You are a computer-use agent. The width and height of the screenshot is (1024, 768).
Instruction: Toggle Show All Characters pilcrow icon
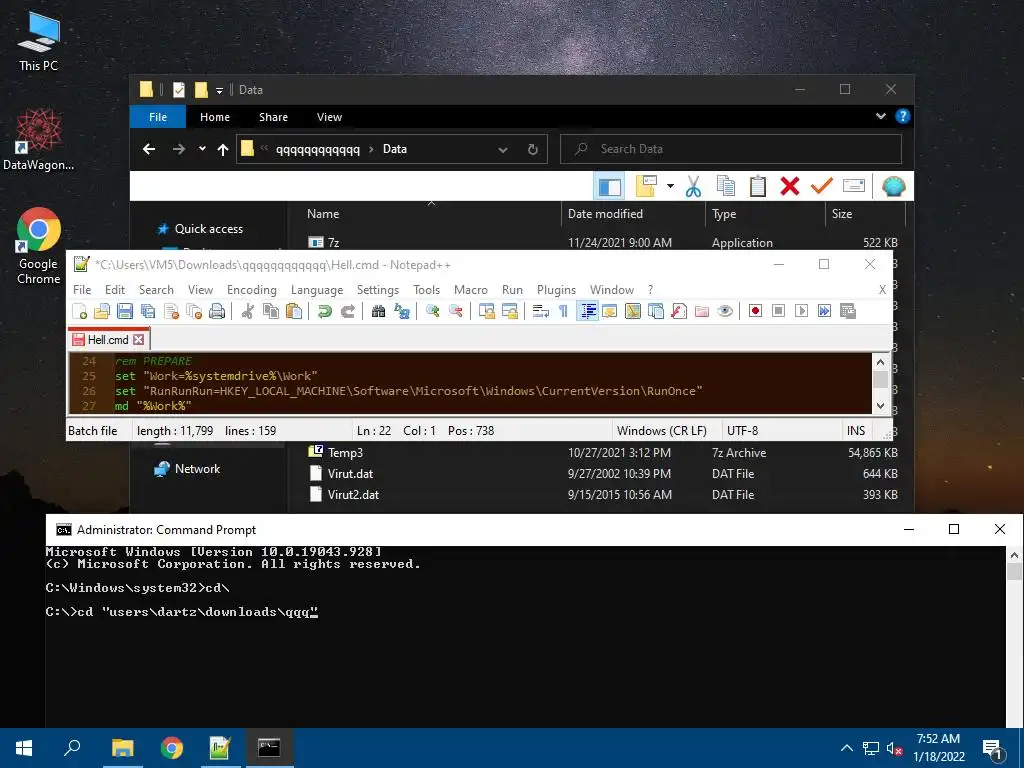564,312
